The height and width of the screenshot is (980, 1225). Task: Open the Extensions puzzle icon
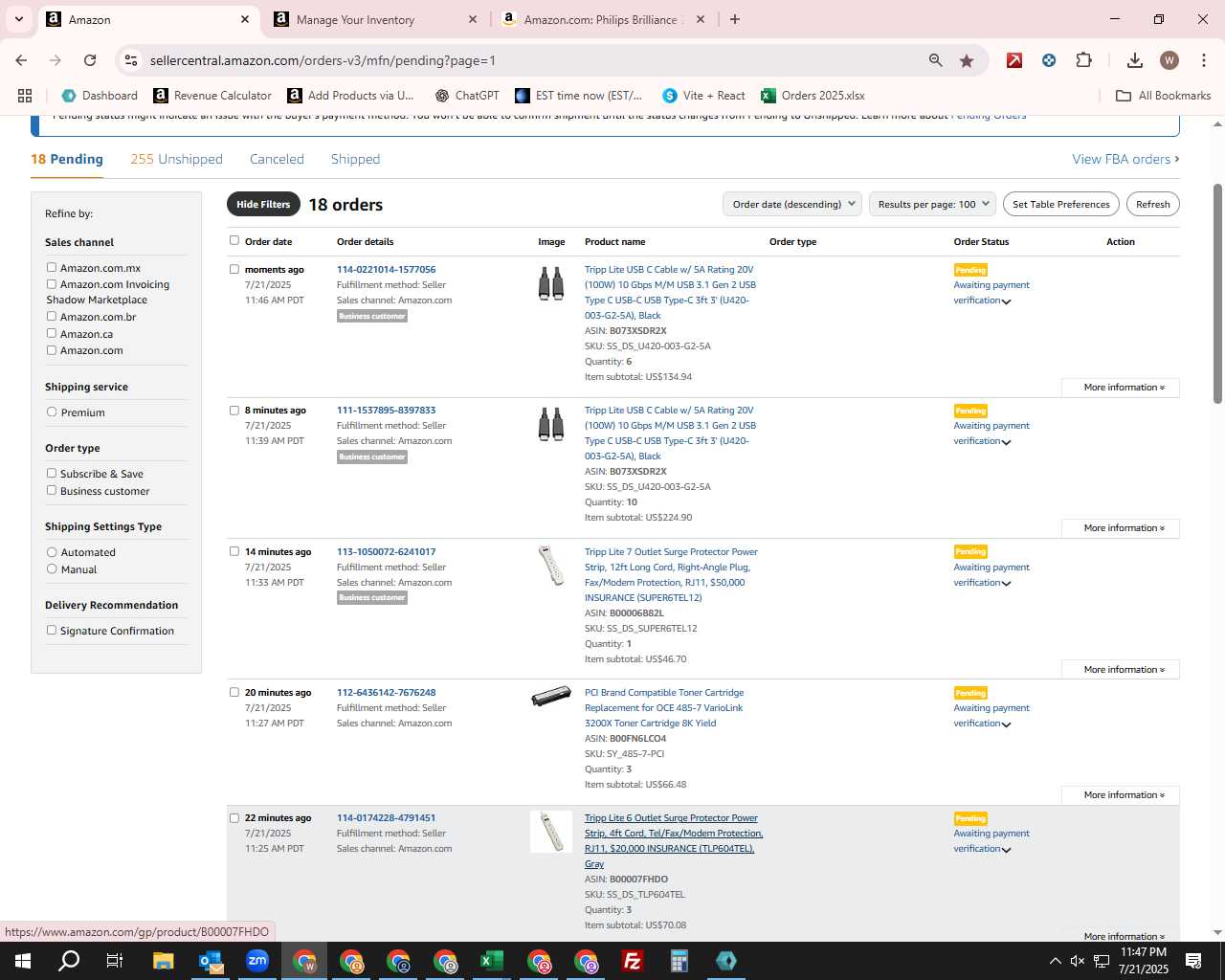pos(1083,60)
